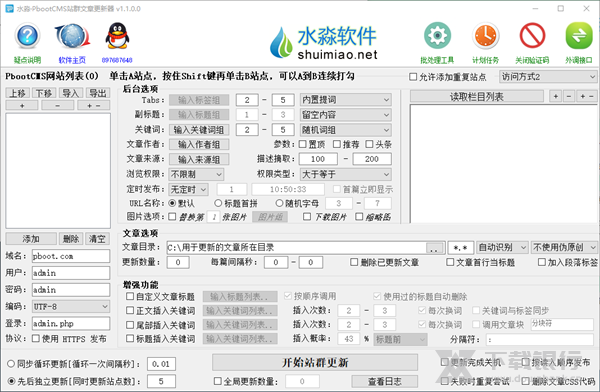Click the 下移 button

(x=44, y=93)
